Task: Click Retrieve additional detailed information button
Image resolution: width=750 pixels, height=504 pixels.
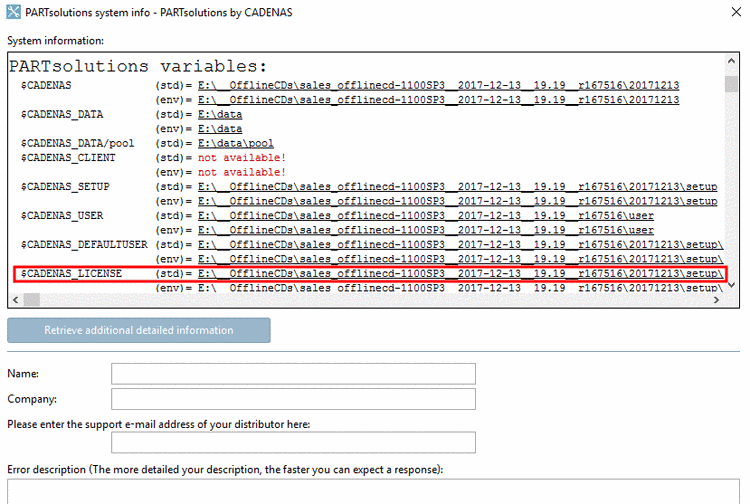Action: coord(139,330)
